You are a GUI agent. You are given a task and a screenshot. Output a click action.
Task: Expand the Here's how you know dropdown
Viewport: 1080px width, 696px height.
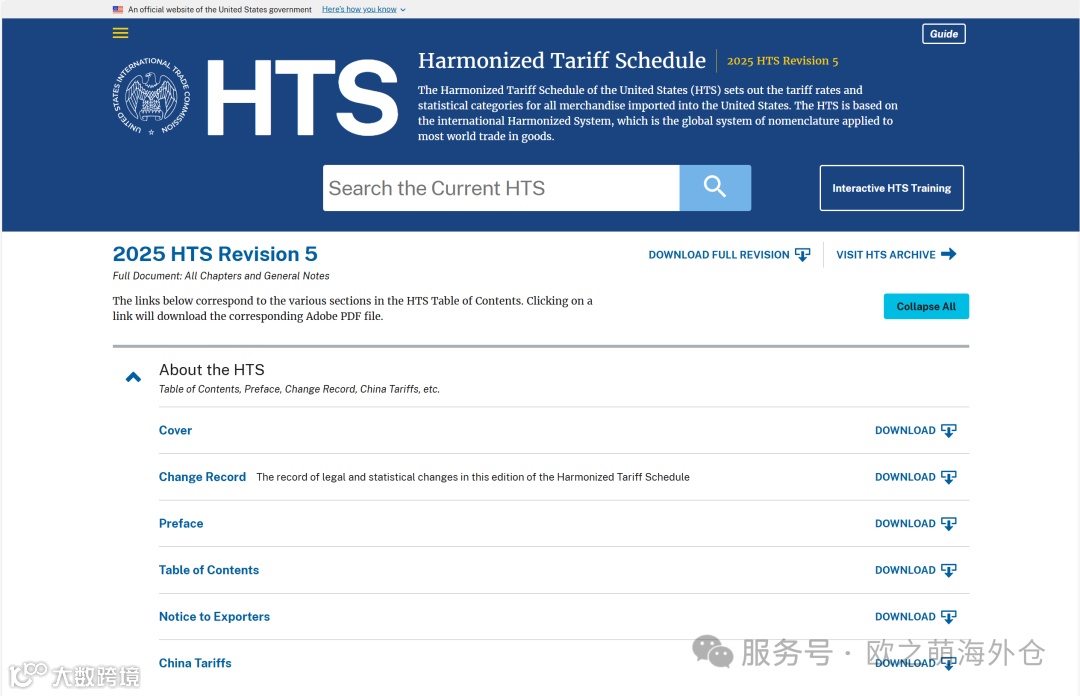pyautogui.click(x=364, y=10)
